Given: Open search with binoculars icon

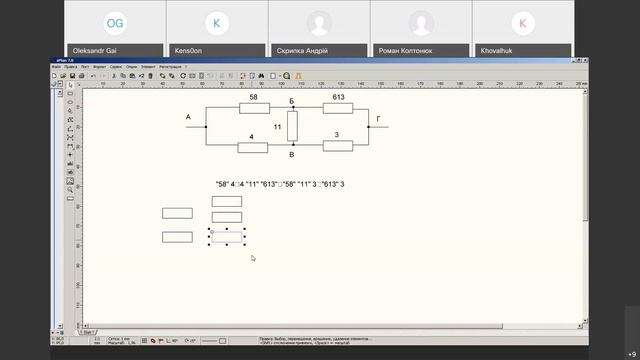Looking at the screenshot, I should coord(261,76).
